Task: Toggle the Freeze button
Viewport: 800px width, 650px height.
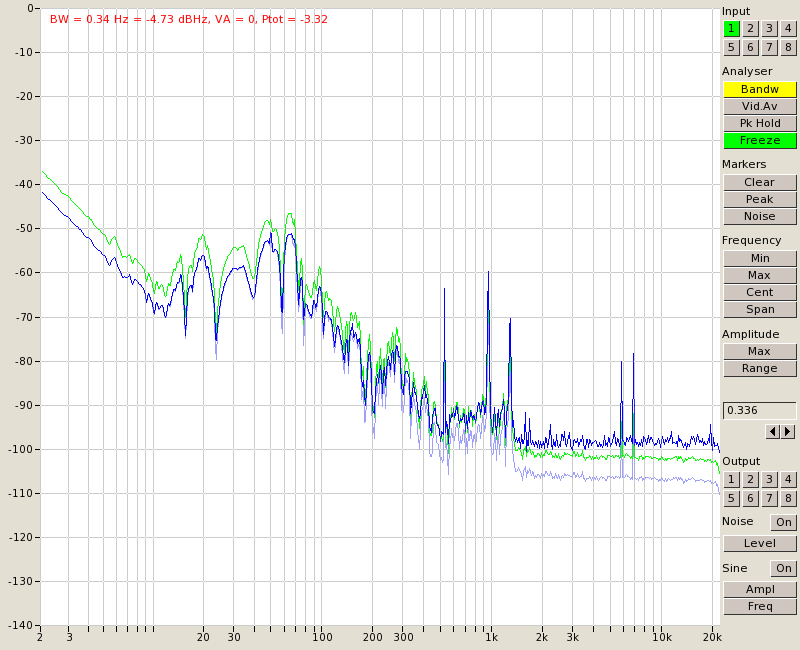Action: (x=760, y=140)
